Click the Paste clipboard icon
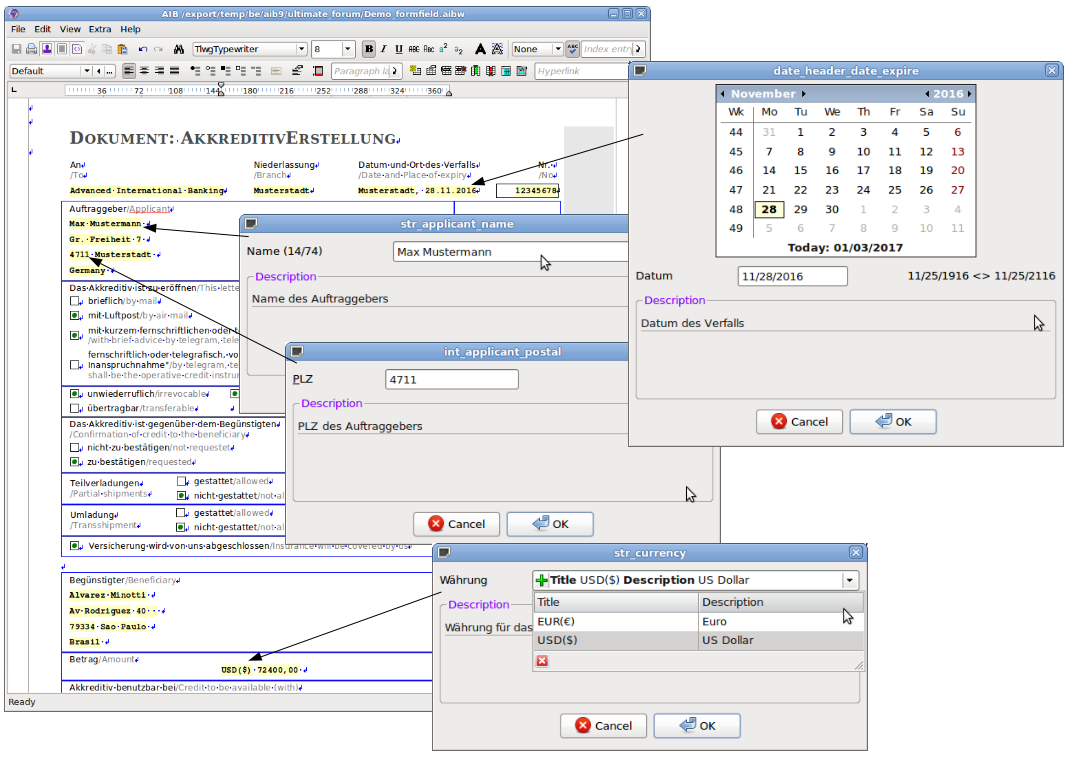This screenshot has height=765, width=1079. pyautogui.click(x=122, y=49)
